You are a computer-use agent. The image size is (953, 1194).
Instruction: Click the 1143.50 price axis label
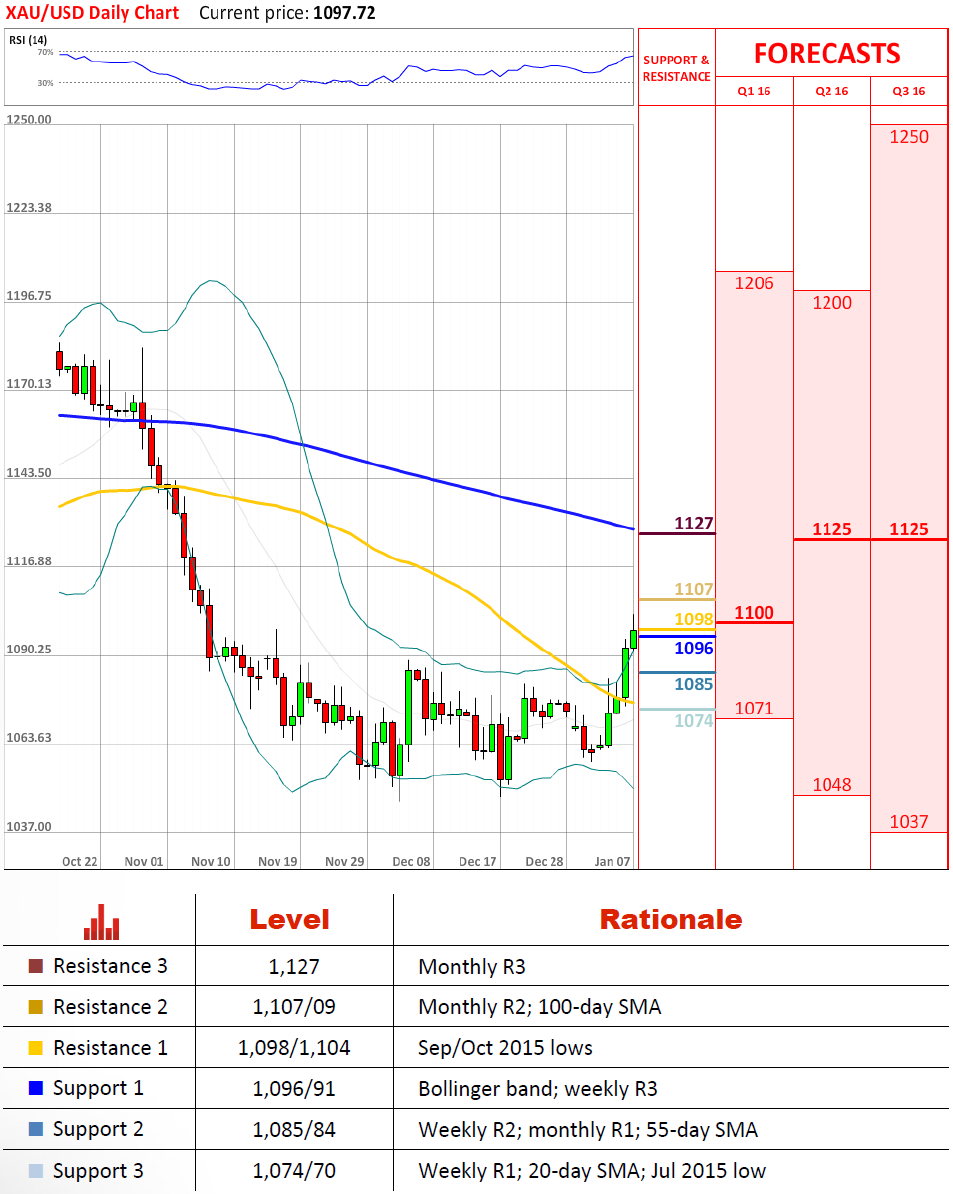29,473
